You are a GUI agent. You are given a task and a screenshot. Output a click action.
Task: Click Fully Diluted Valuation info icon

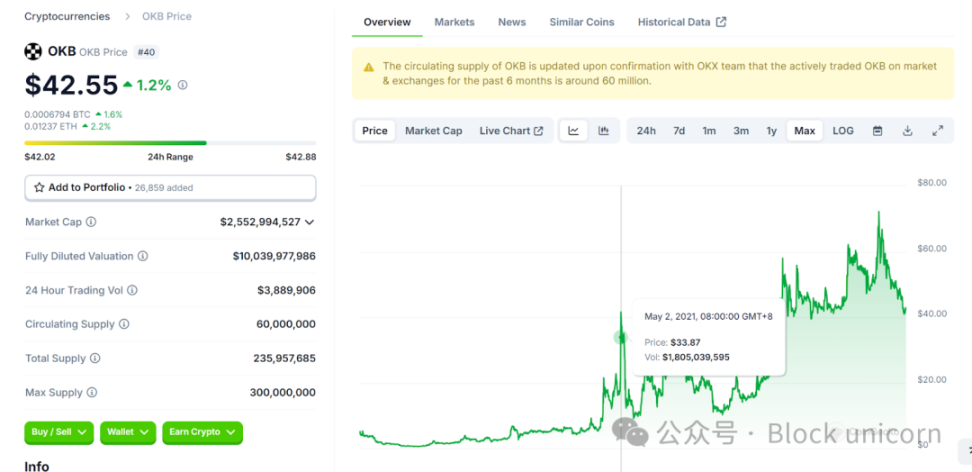click(x=143, y=256)
